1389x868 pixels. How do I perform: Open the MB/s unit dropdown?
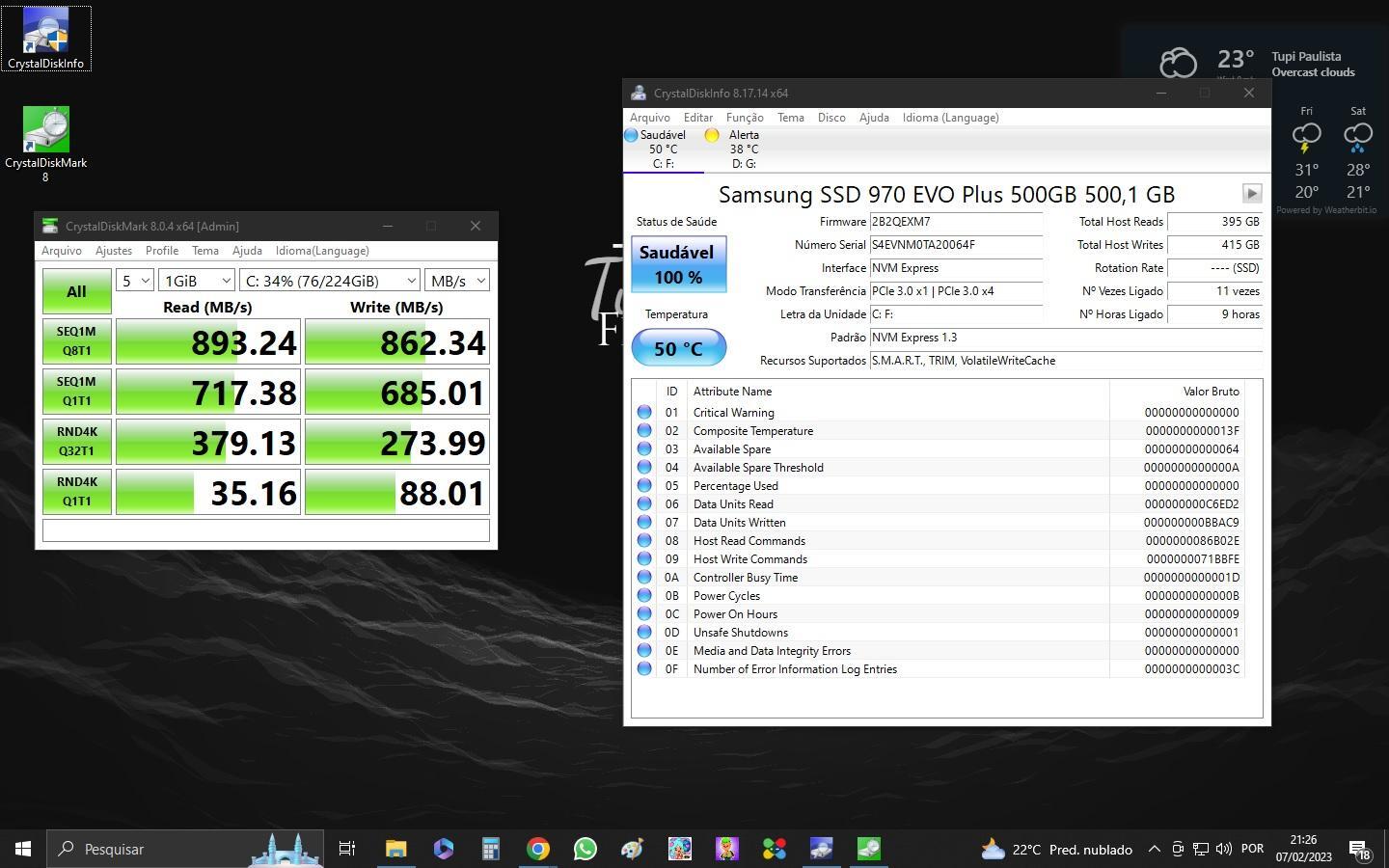(457, 281)
